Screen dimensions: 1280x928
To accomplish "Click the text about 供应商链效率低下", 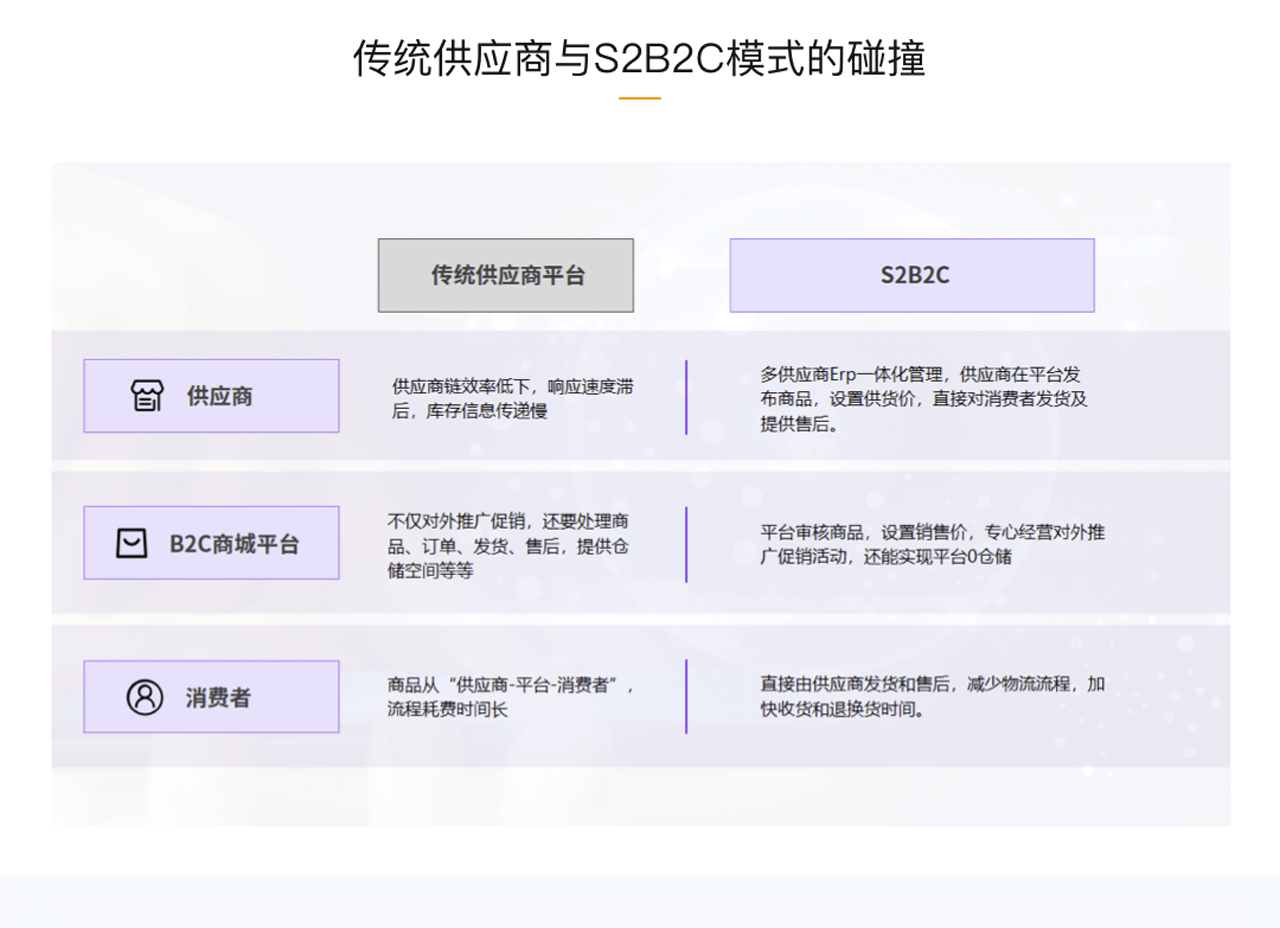I will pyautogui.click(x=512, y=398).
